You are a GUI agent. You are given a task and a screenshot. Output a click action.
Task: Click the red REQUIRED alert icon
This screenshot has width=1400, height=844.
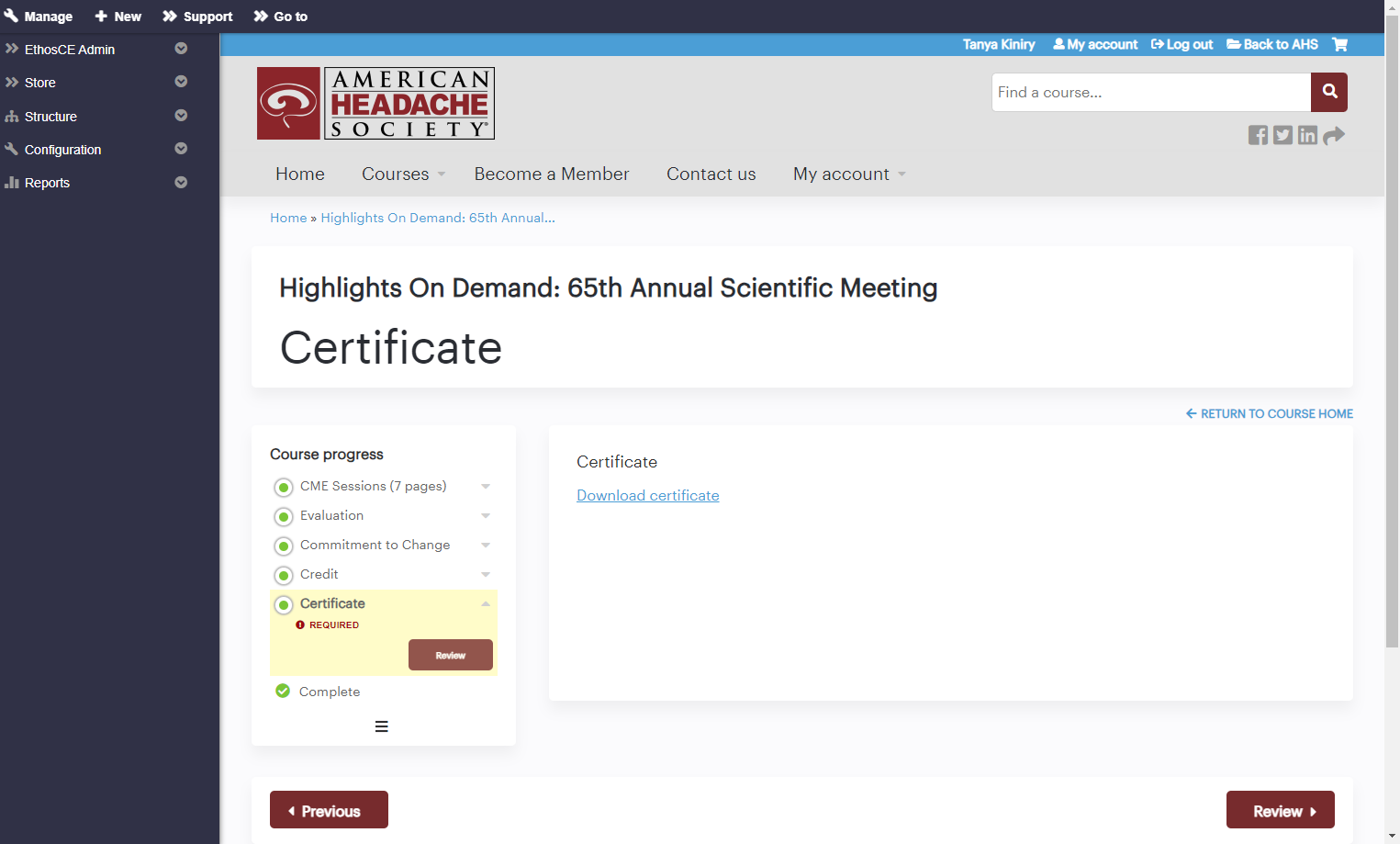(x=300, y=625)
